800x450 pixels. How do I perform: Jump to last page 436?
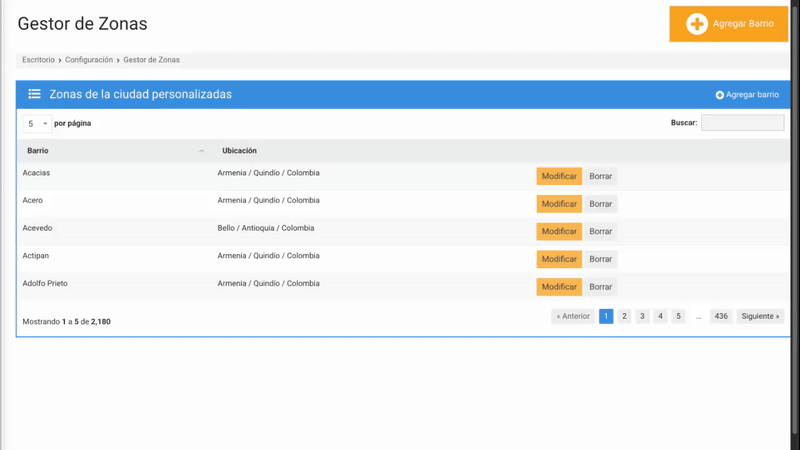(721, 316)
